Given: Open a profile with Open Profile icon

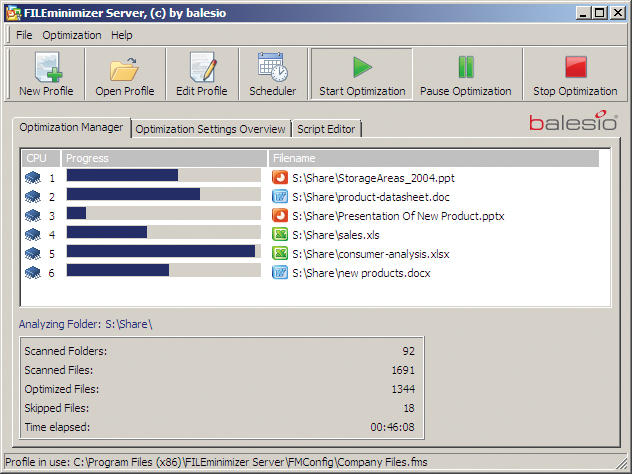Looking at the screenshot, I should (x=125, y=69).
